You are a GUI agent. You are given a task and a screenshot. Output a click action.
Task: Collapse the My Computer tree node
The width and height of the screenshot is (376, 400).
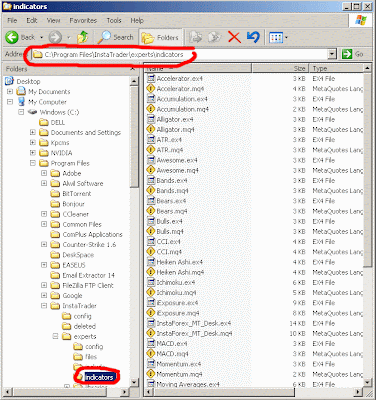pyautogui.click(x=10, y=102)
